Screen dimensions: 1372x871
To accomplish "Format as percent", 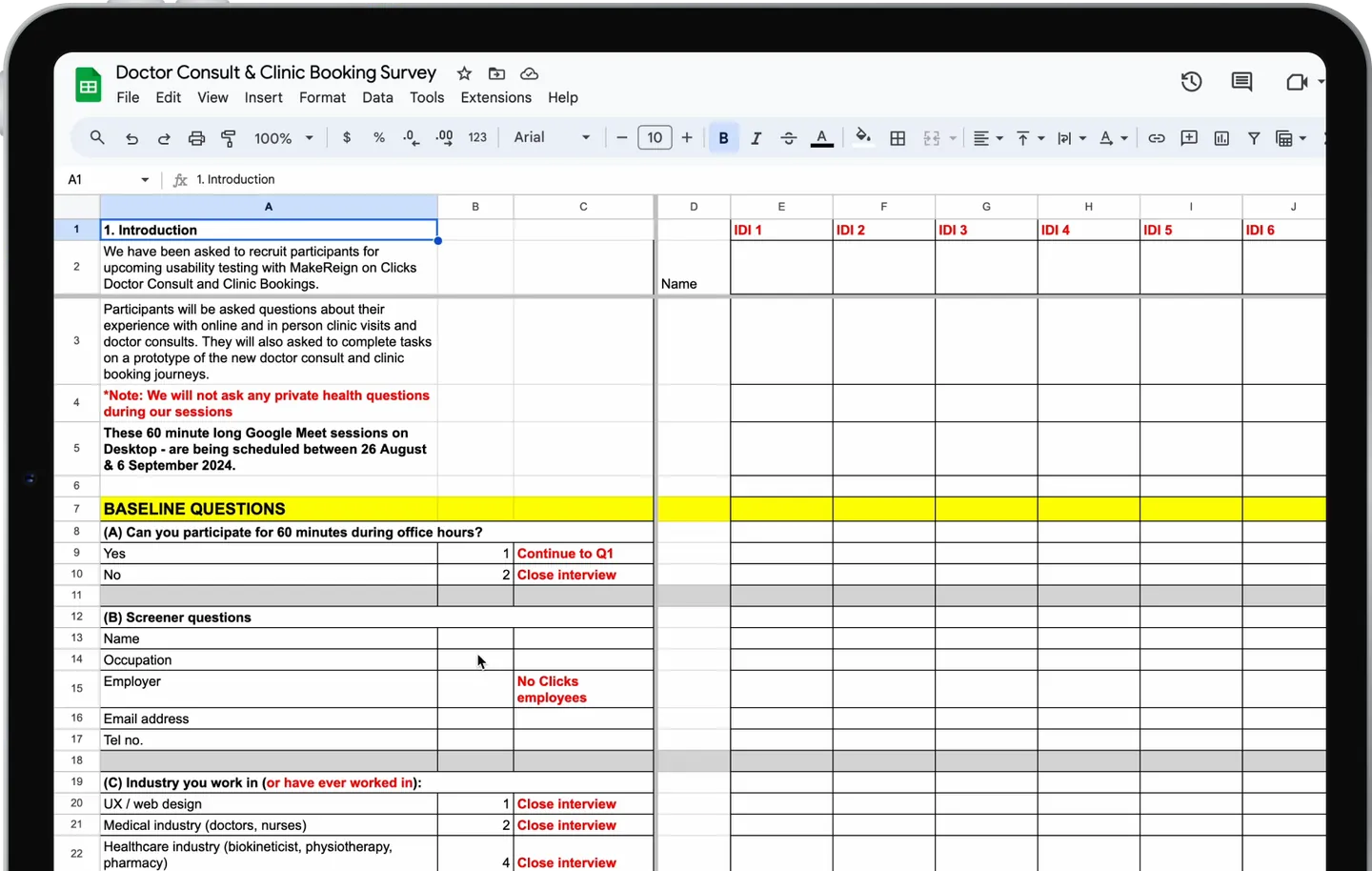I will click(x=379, y=138).
